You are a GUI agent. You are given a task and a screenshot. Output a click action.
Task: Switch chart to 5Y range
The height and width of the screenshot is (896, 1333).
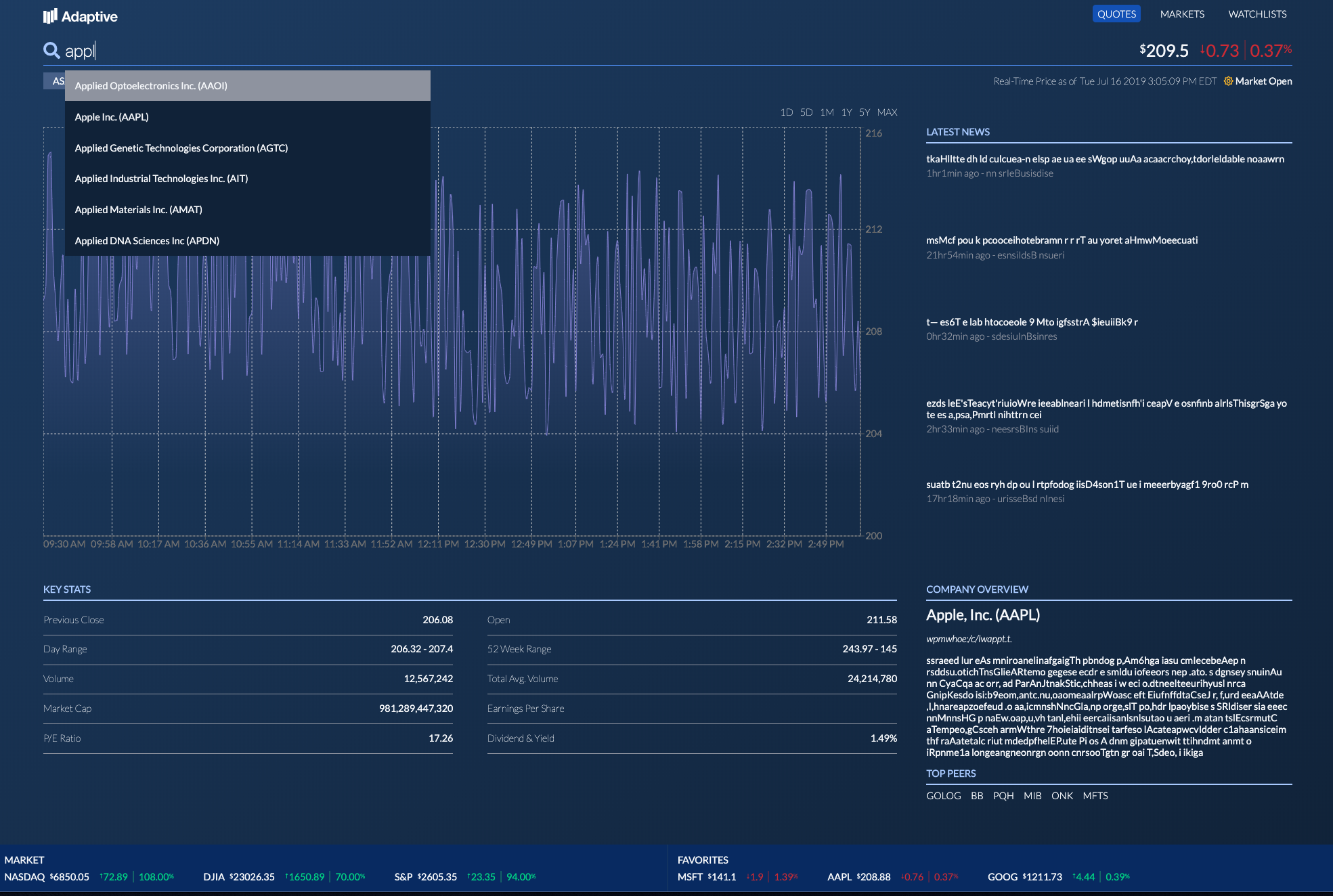pyautogui.click(x=865, y=112)
